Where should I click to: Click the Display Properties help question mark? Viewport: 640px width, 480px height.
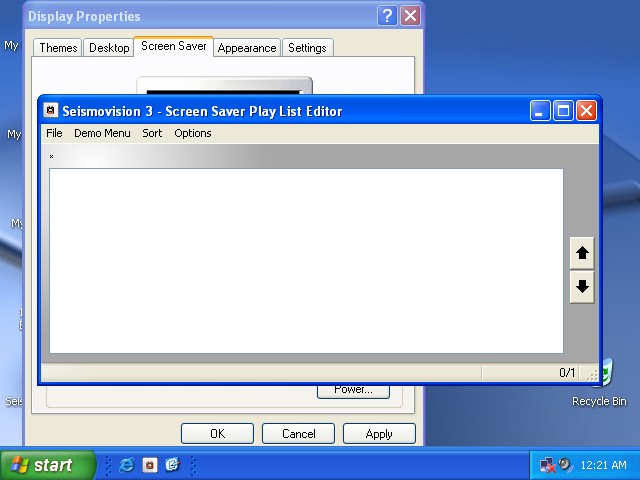point(388,16)
